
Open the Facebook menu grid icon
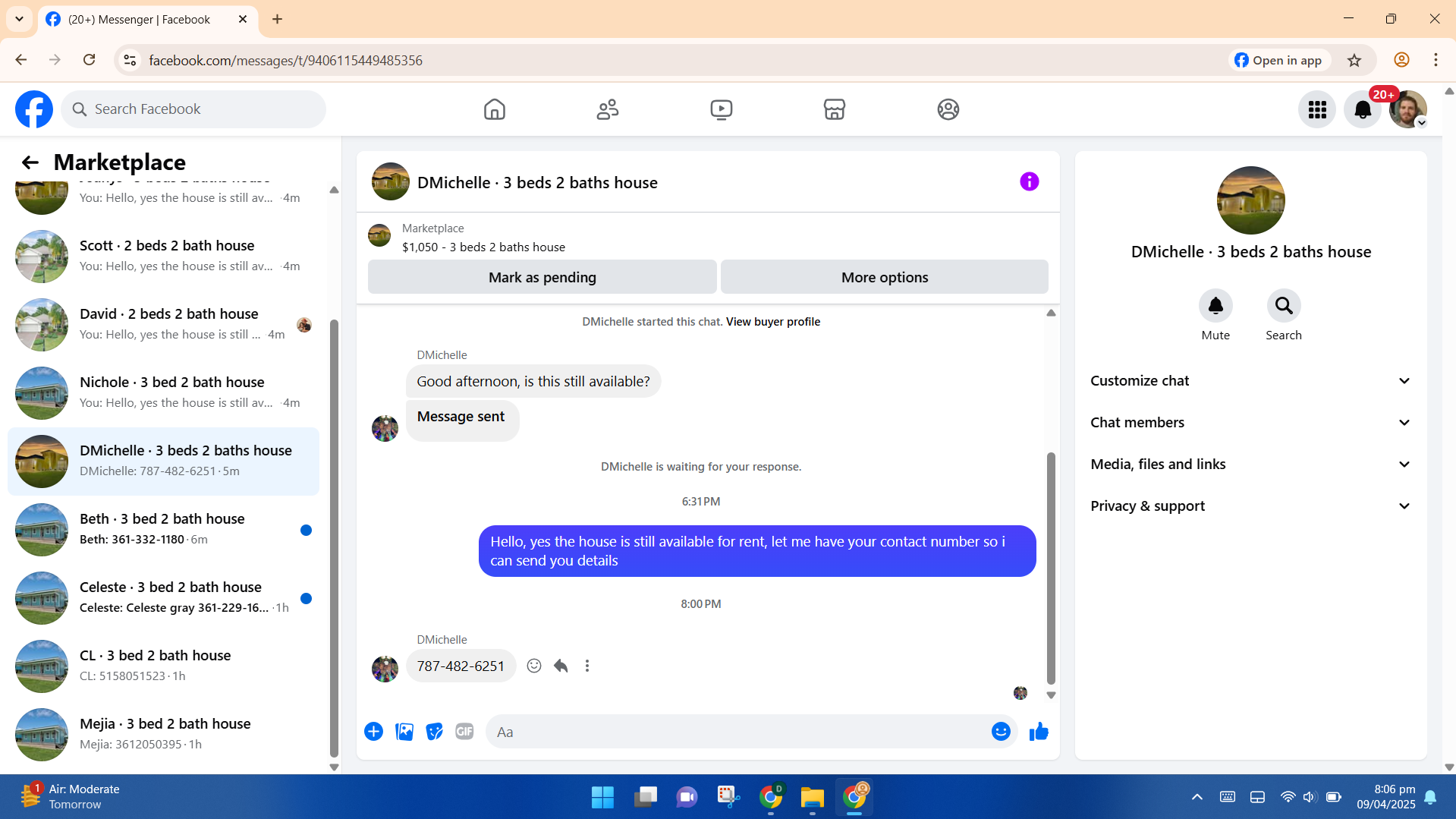click(x=1317, y=109)
